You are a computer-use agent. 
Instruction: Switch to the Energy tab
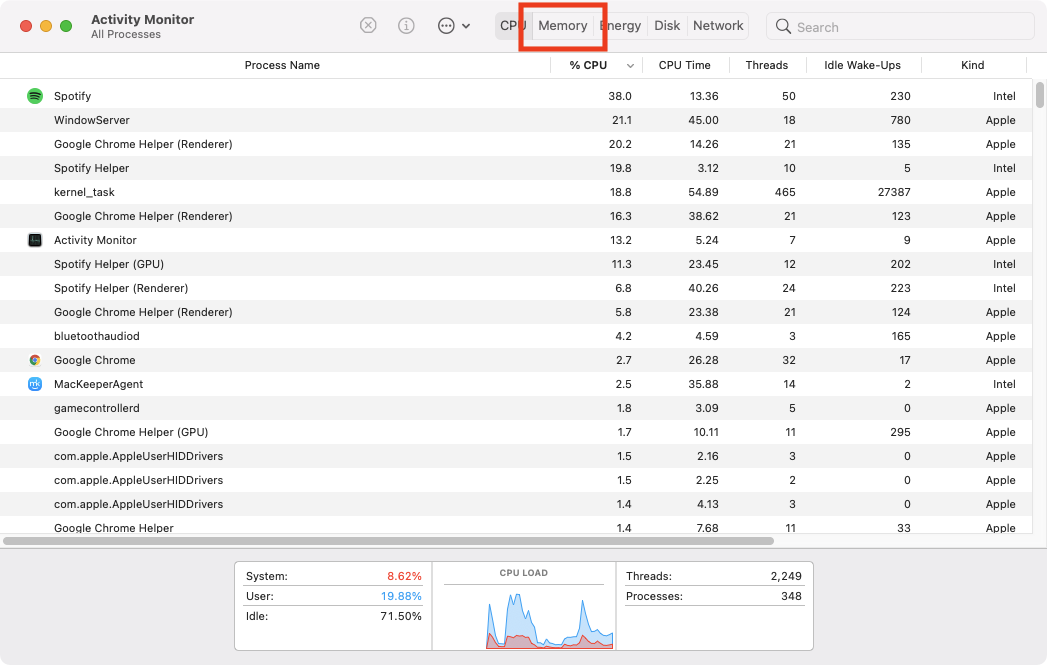pos(620,25)
